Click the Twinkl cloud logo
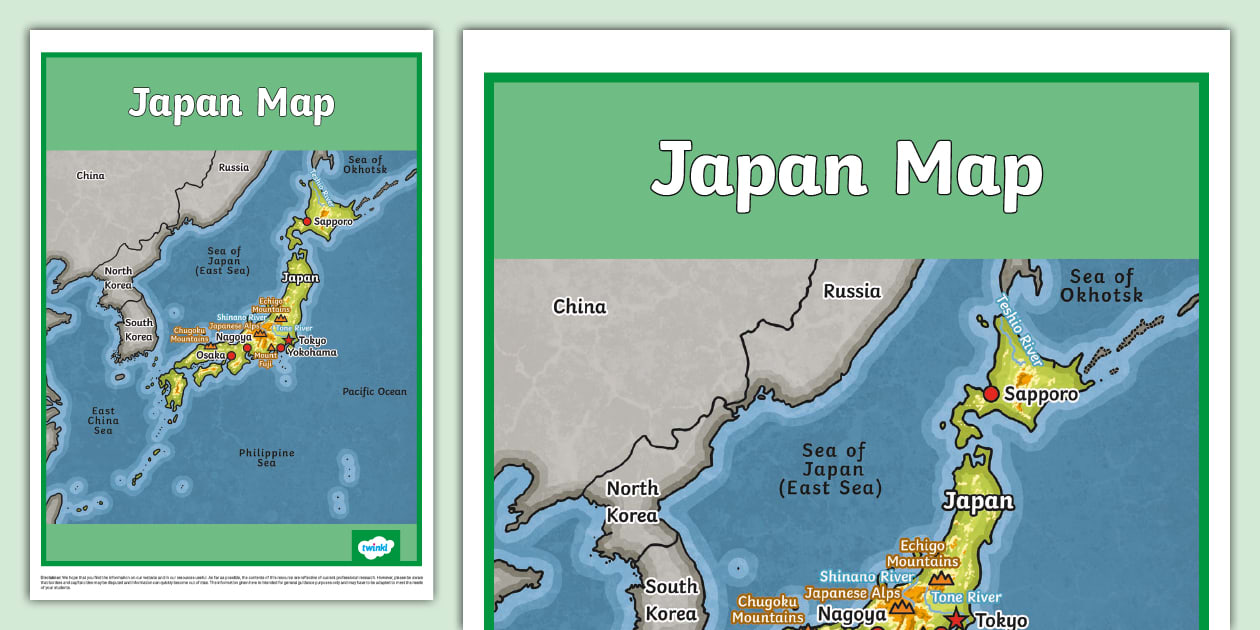 pyautogui.click(x=378, y=547)
